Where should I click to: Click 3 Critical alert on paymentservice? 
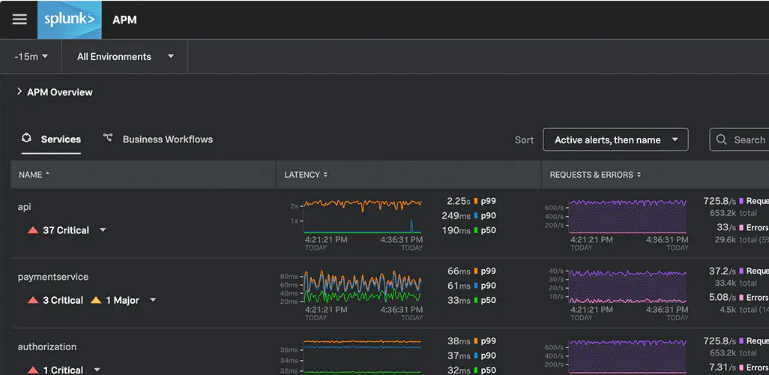point(63,300)
